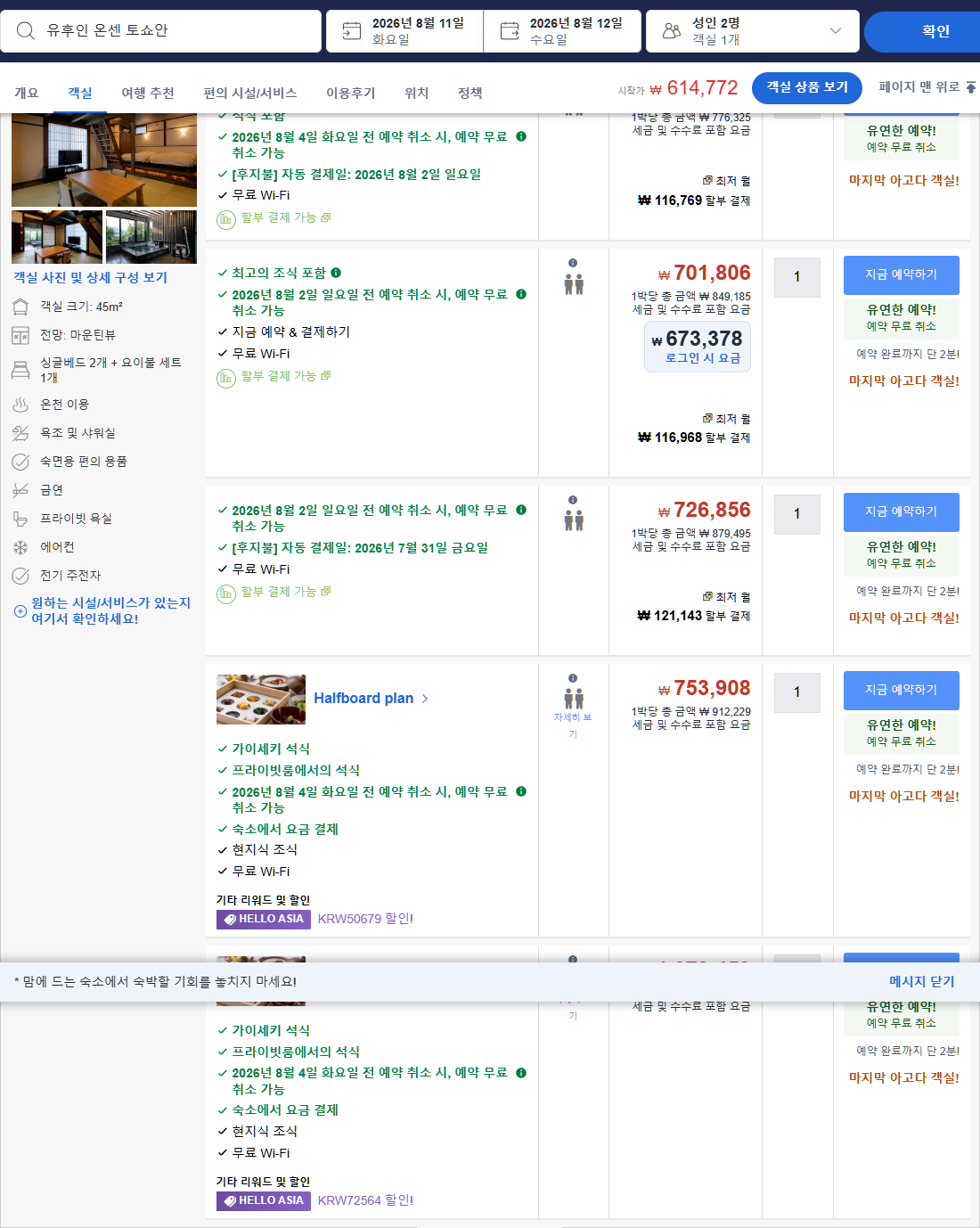The image size is (980, 1228).
Task: Click the bed type icon
Action: click(x=20, y=370)
